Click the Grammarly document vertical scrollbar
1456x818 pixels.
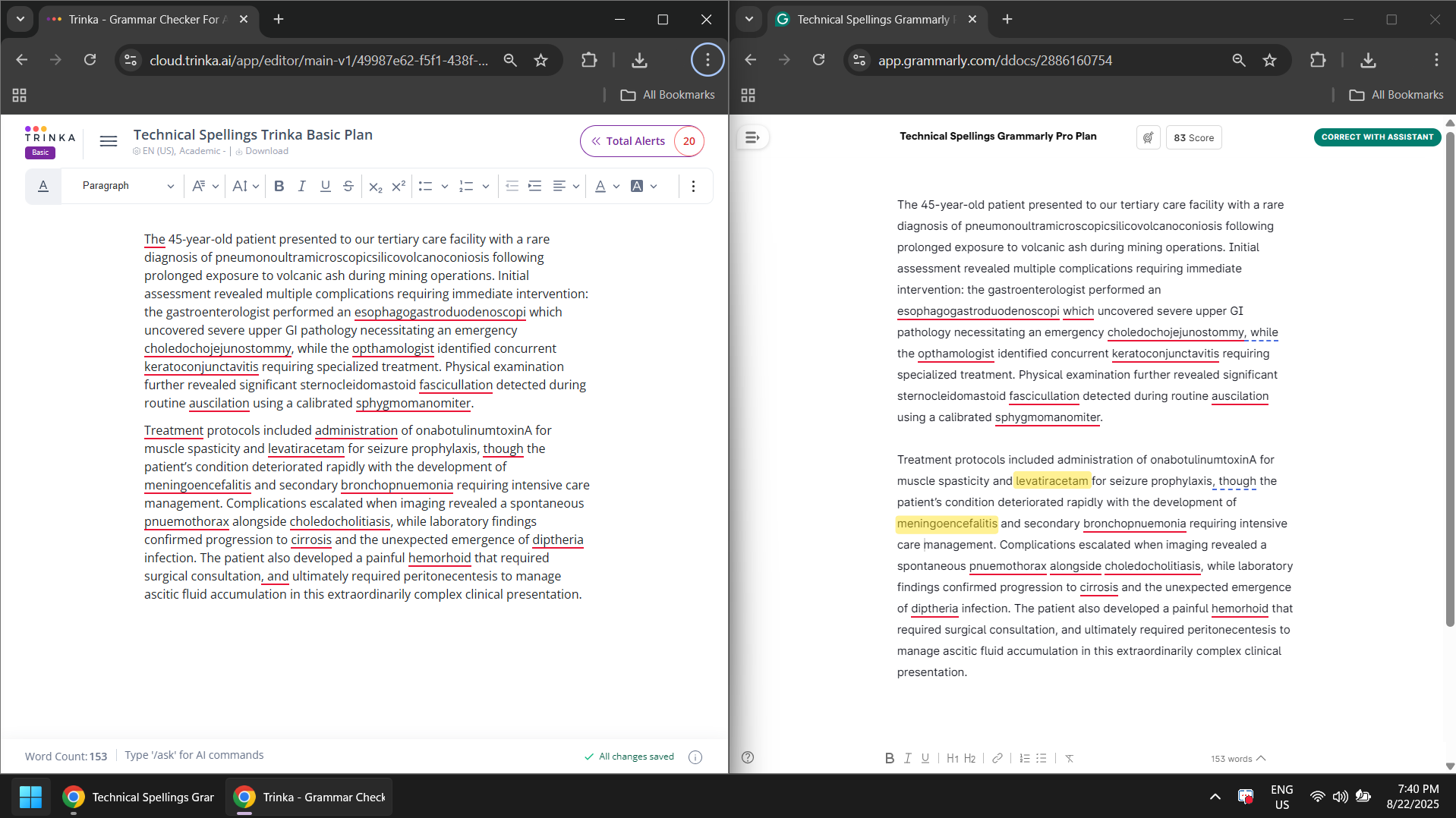(x=1449, y=379)
